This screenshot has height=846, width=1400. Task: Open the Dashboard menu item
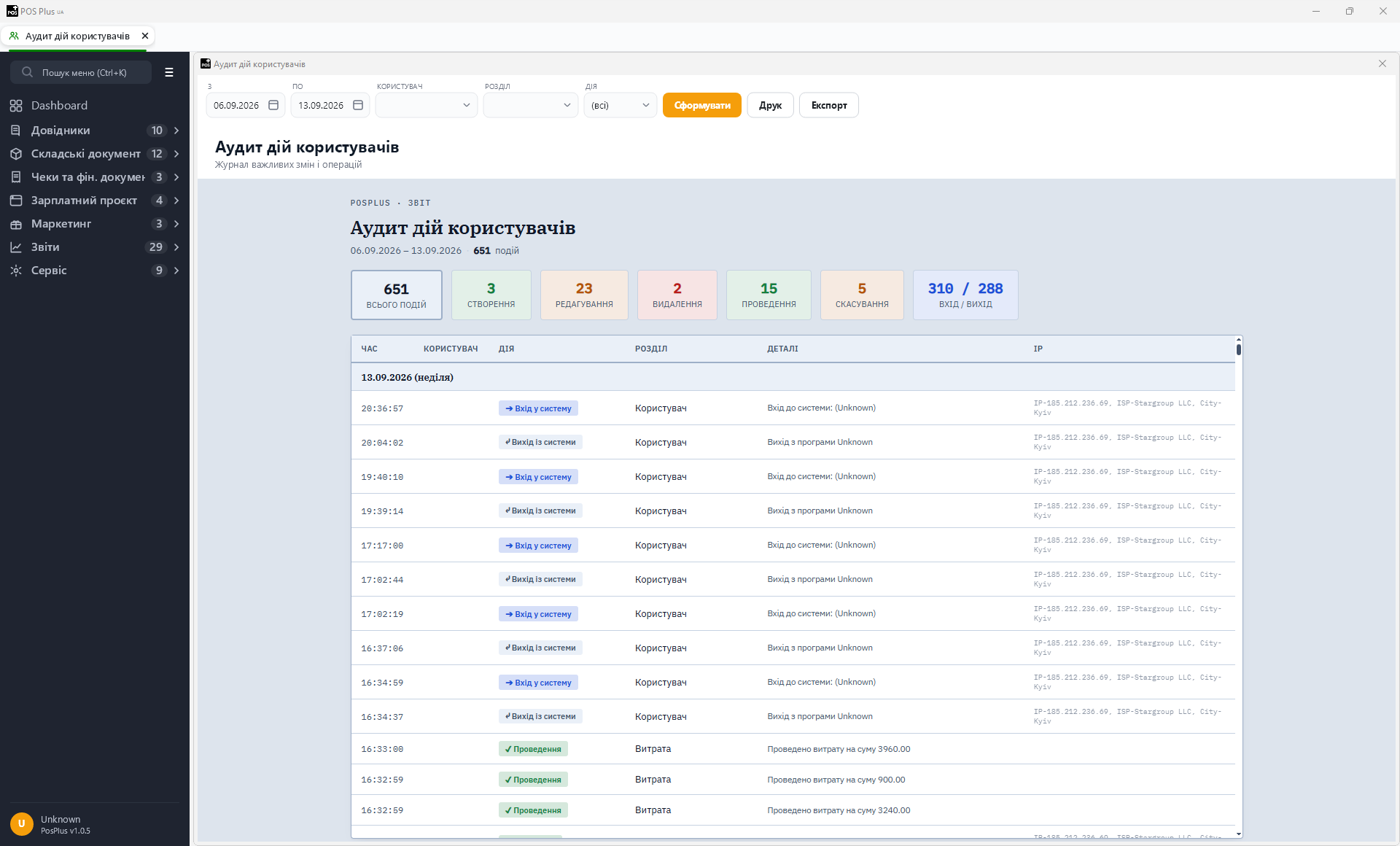pos(95,106)
